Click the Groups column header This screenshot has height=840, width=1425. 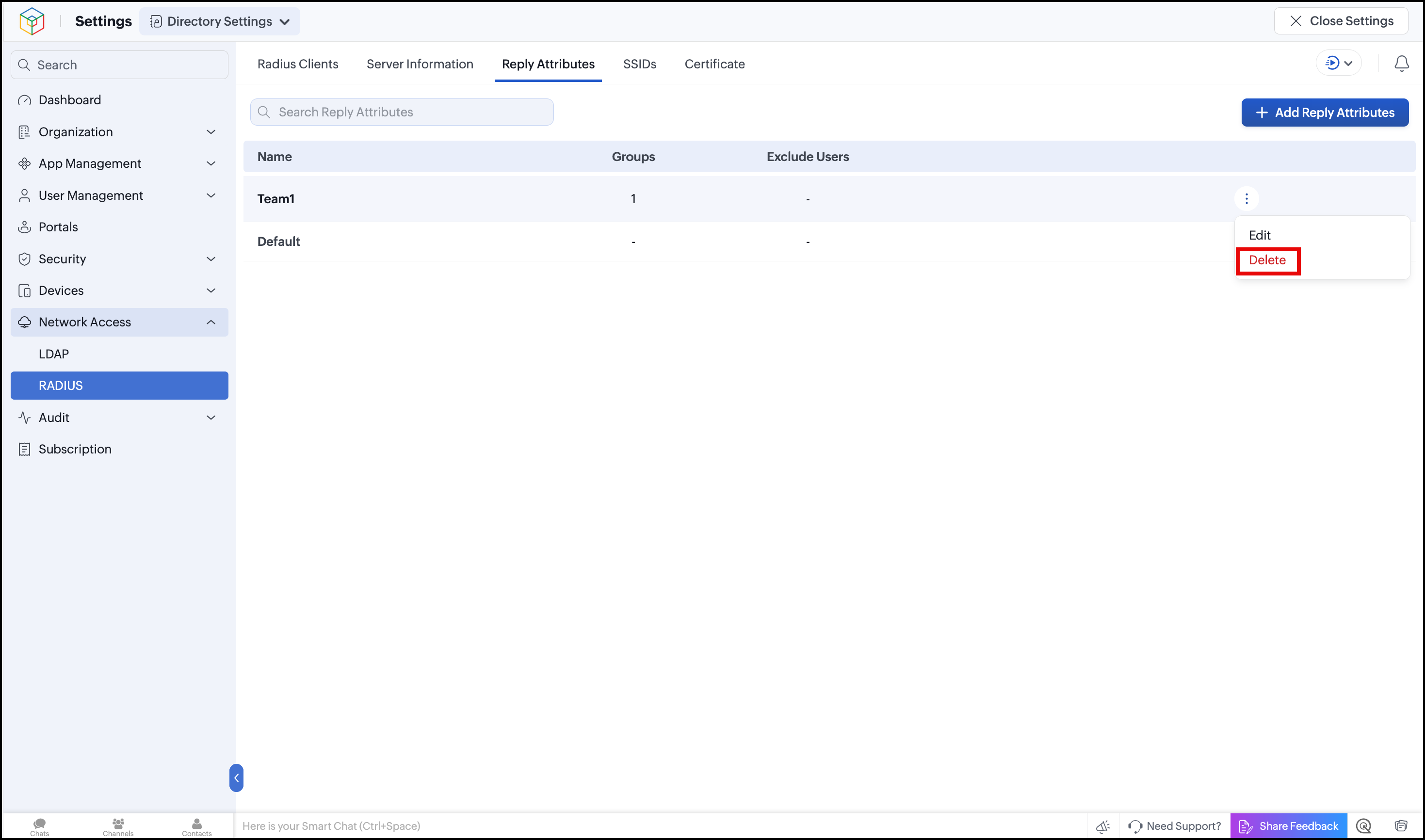633,156
